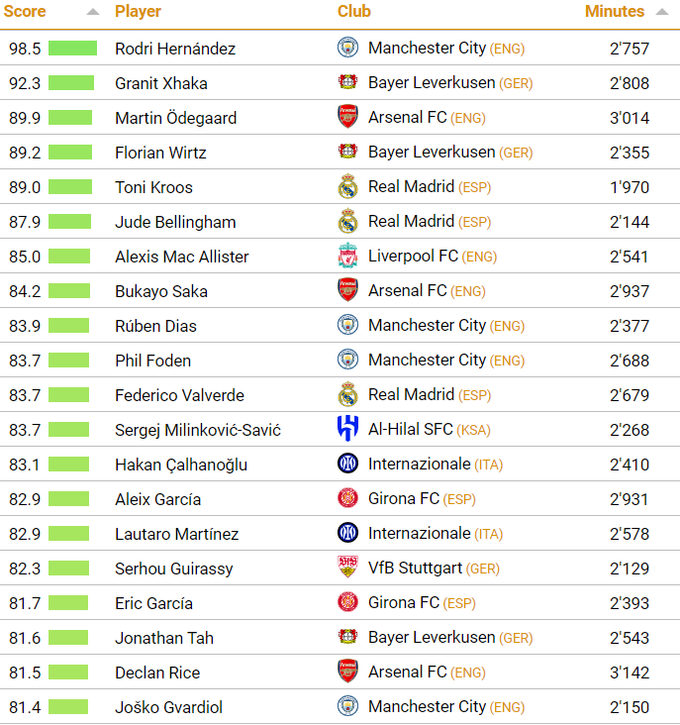The height and width of the screenshot is (725, 680).
Task: Click the Real Madrid crest beside Toni Kroos
Action: point(348,187)
